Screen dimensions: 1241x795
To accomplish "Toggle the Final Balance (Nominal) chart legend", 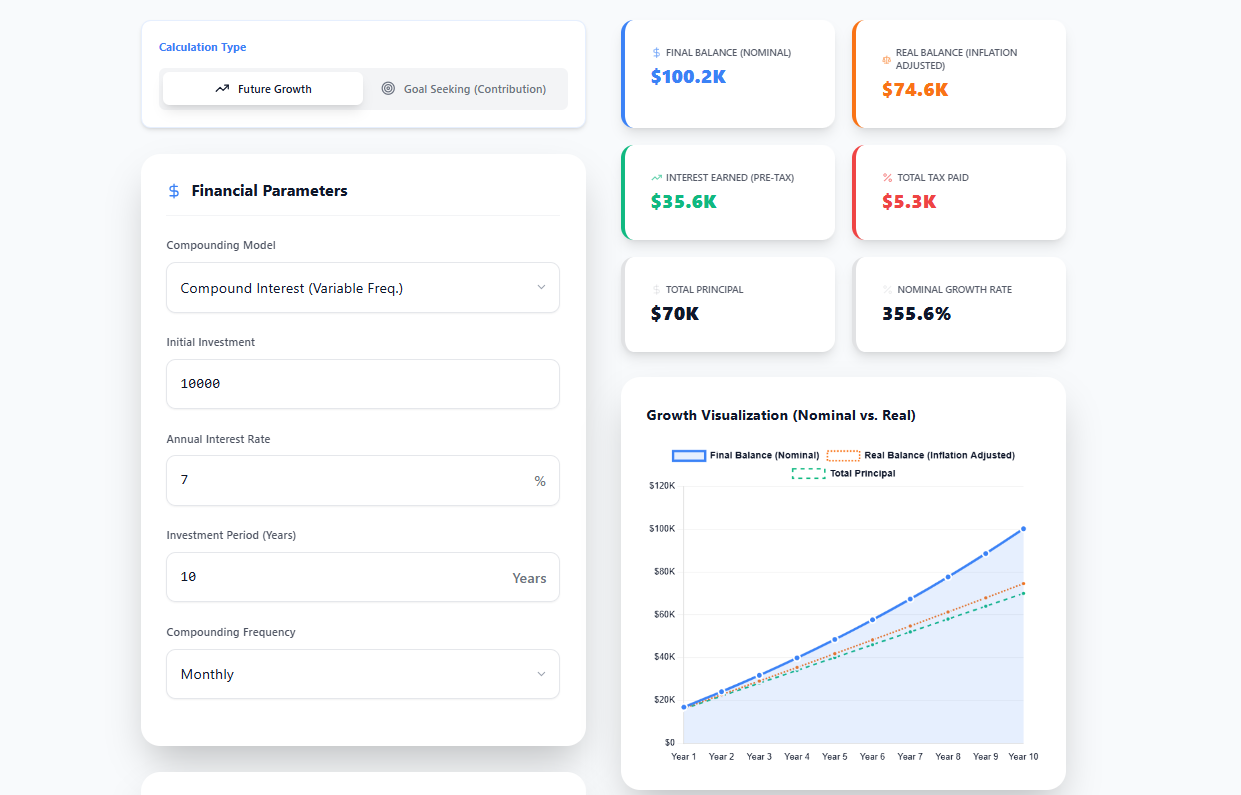I will (749, 455).
